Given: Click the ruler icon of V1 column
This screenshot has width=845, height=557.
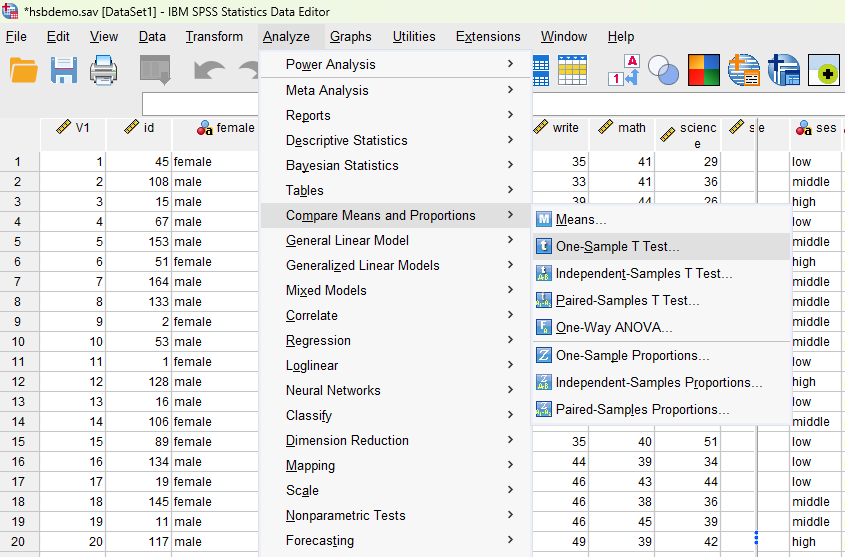Looking at the screenshot, I should 64,127.
